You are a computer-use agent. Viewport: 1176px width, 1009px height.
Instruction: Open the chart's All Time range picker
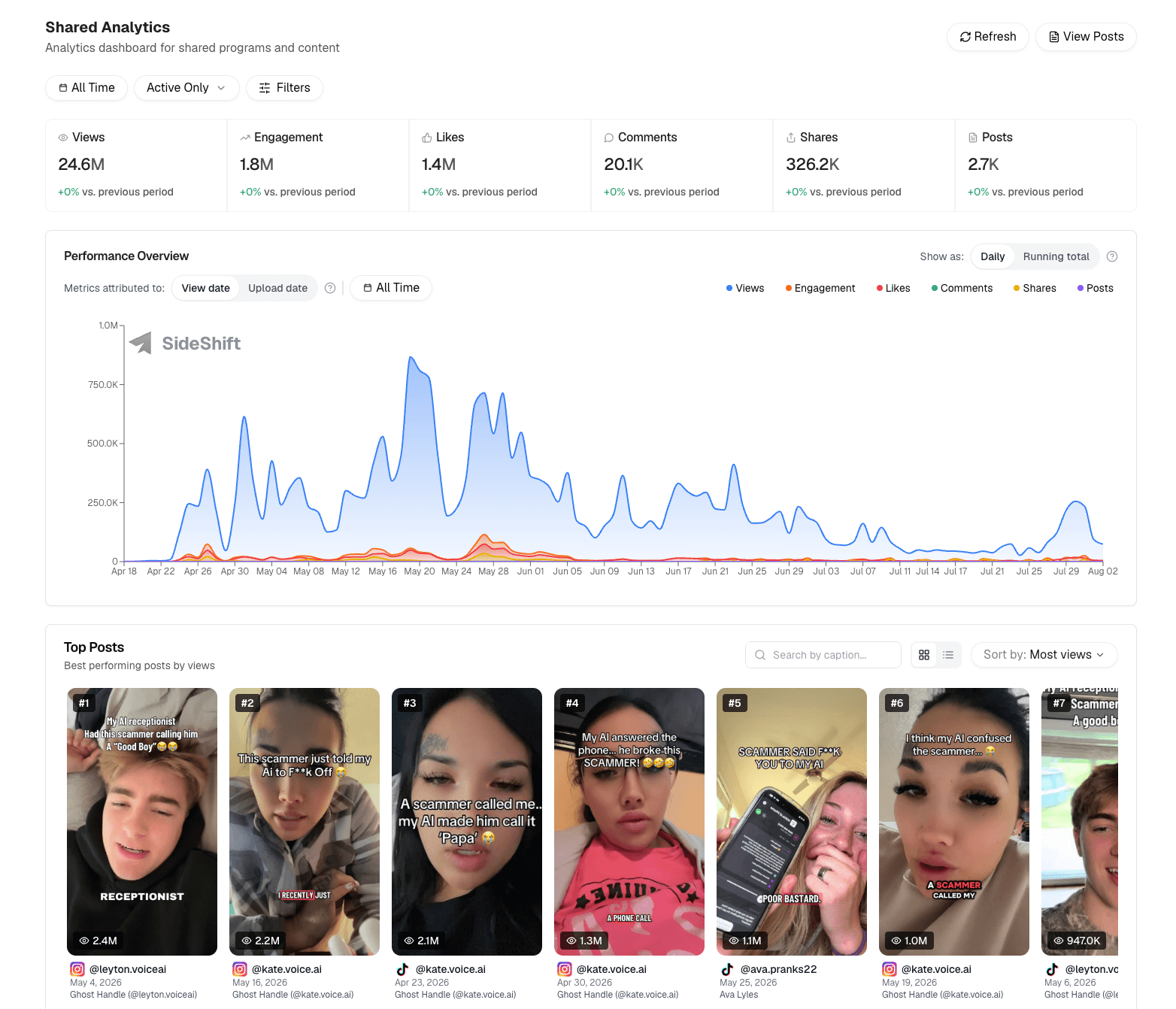(391, 288)
